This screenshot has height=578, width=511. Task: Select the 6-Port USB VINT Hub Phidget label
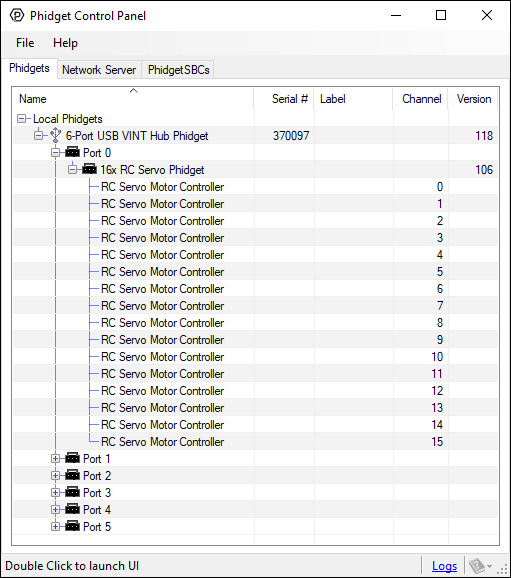pos(137,136)
